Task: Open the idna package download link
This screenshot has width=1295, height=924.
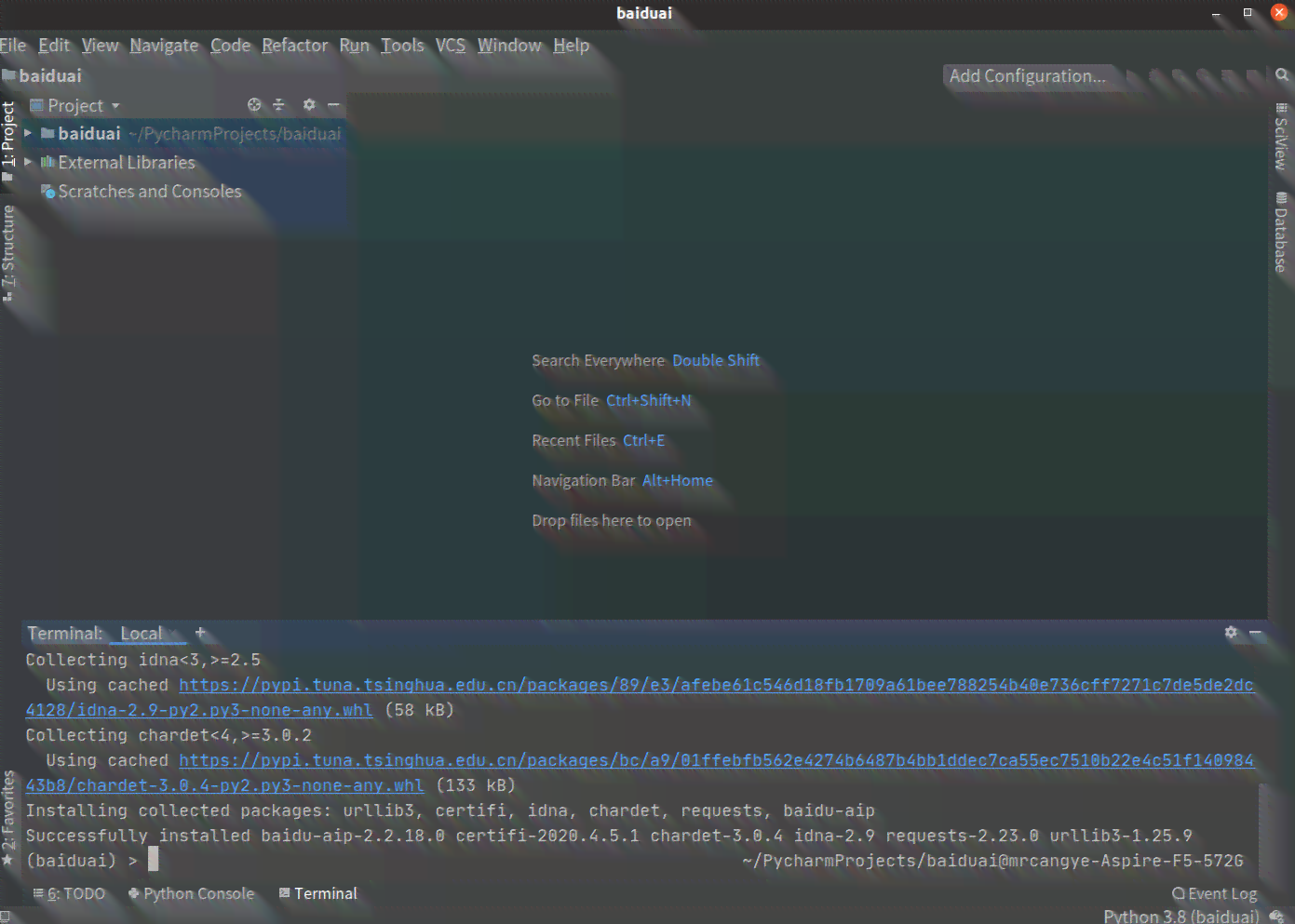Action: [x=717, y=686]
